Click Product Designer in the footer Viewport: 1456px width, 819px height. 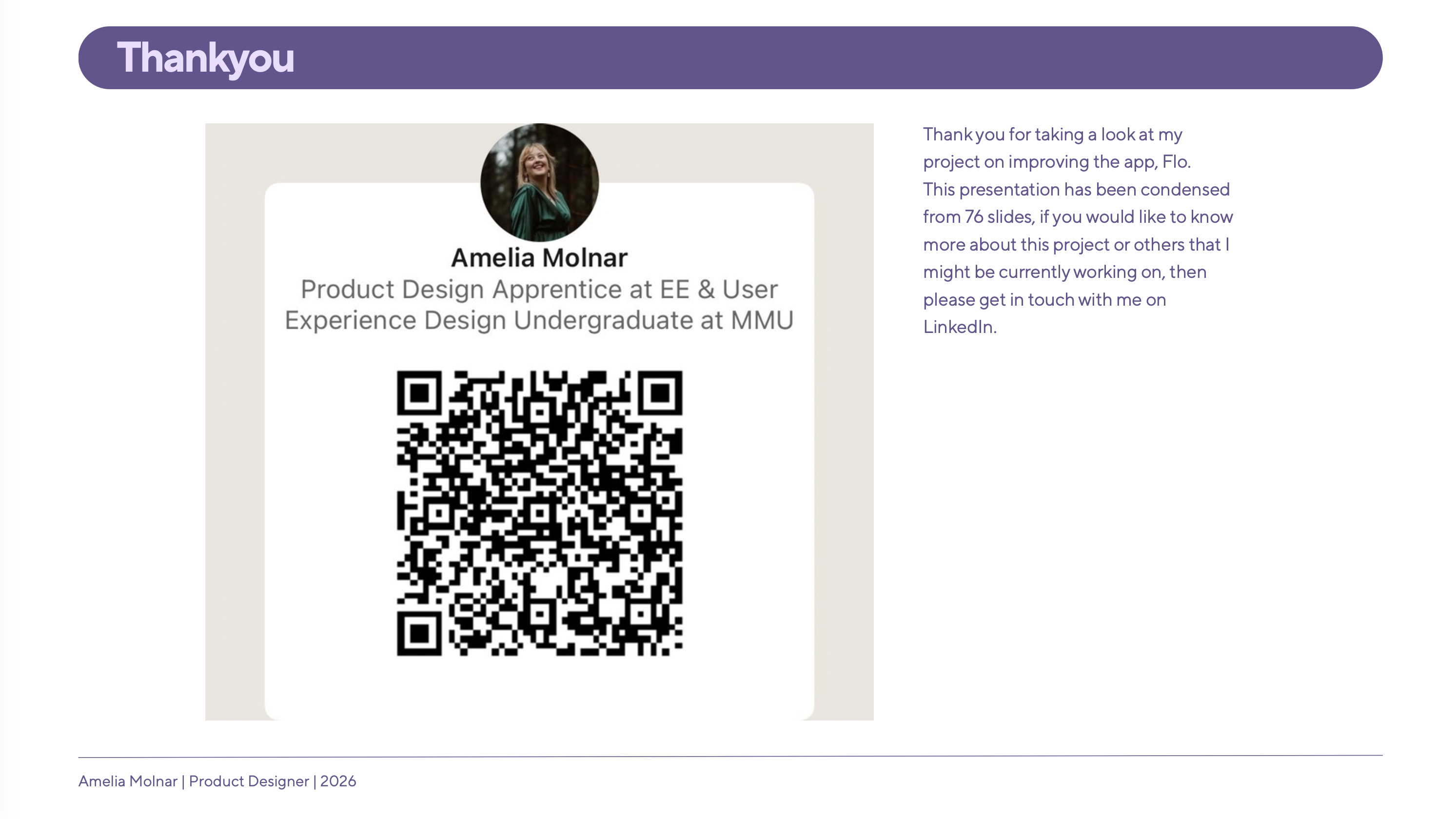click(x=249, y=781)
